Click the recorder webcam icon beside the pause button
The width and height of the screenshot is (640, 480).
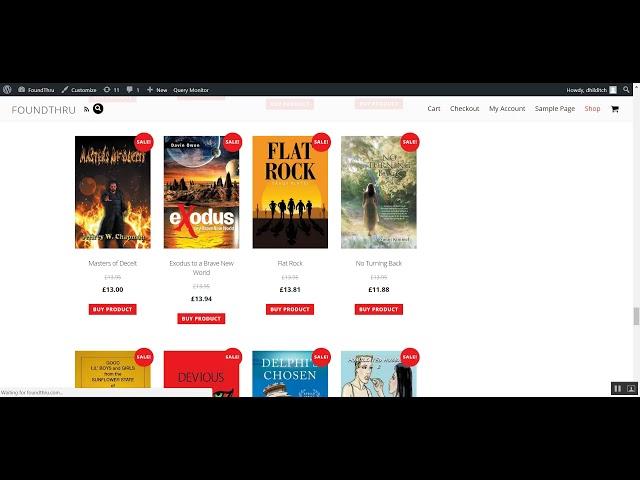631,389
